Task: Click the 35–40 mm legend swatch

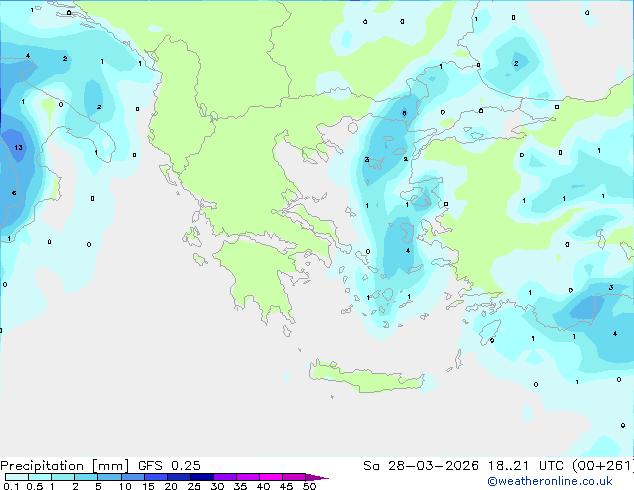Action: coord(247,477)
